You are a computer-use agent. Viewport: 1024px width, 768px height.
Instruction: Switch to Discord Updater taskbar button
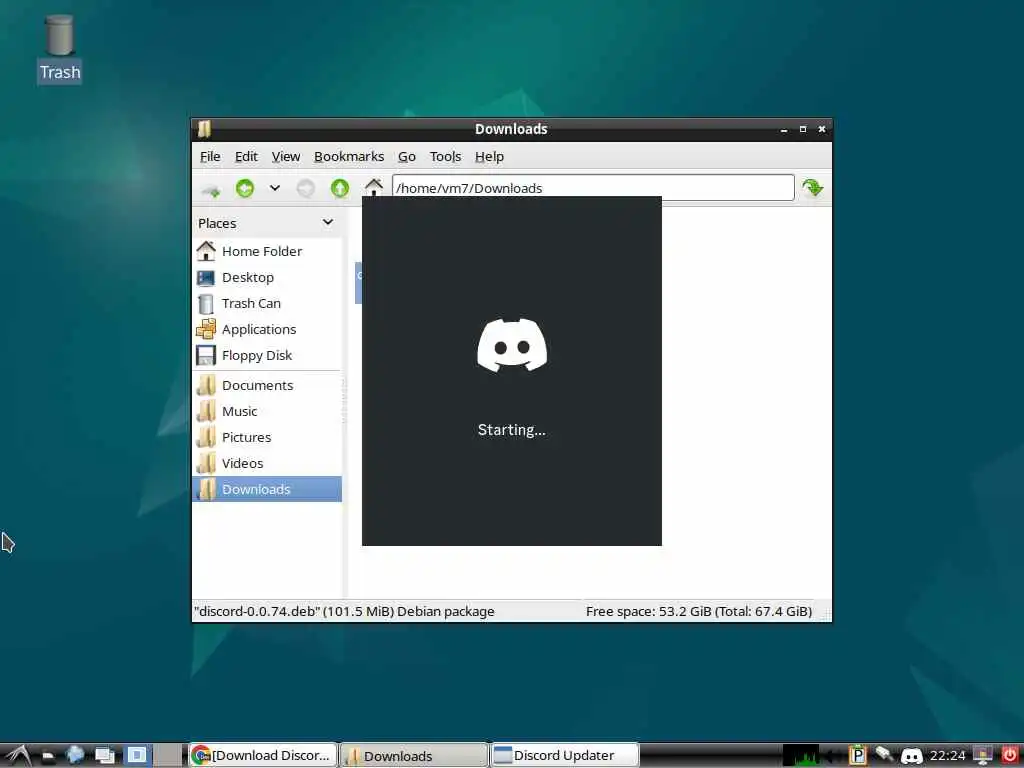(x=565, y=756)
